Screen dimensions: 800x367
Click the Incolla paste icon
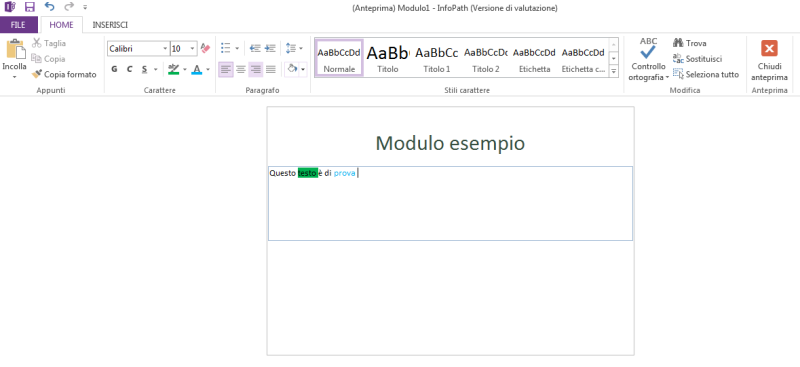coord(15,51)
